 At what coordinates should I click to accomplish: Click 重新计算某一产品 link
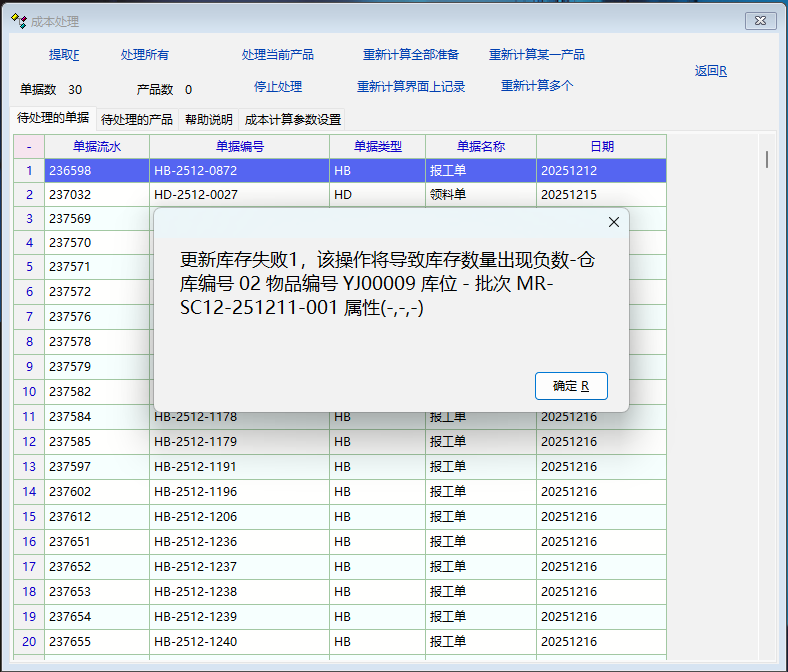[x=537, y=55]
